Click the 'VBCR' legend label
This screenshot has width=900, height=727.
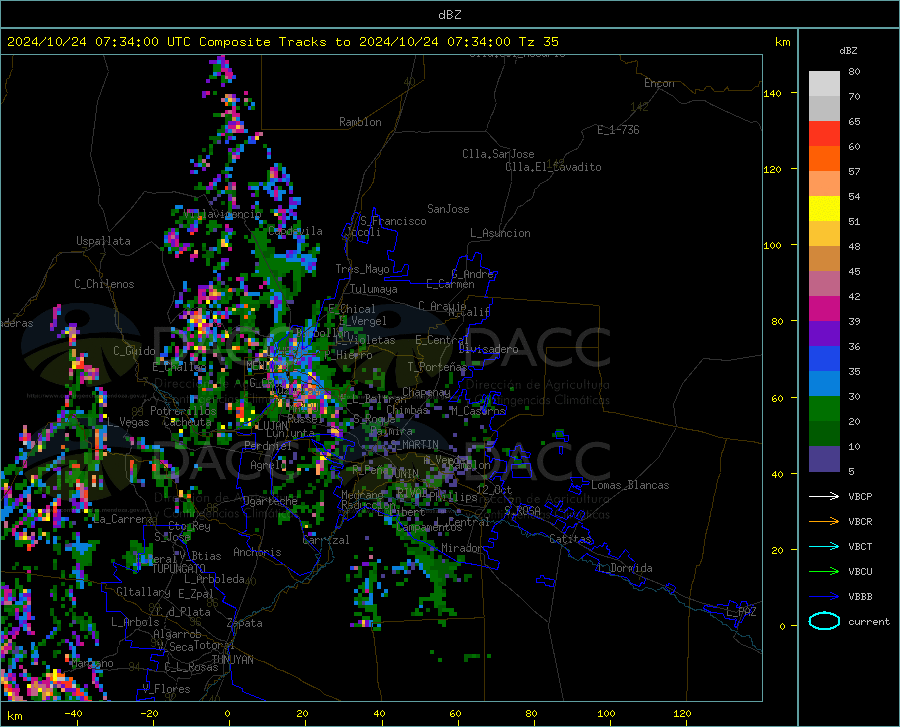(860, 522)
